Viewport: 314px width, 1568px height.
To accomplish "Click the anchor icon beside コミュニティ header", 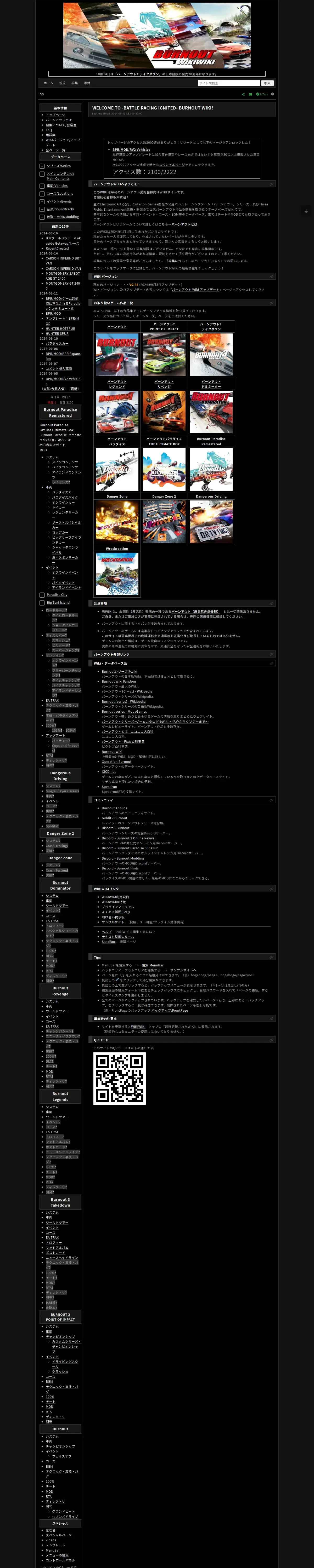I will (x=271, y=800).
